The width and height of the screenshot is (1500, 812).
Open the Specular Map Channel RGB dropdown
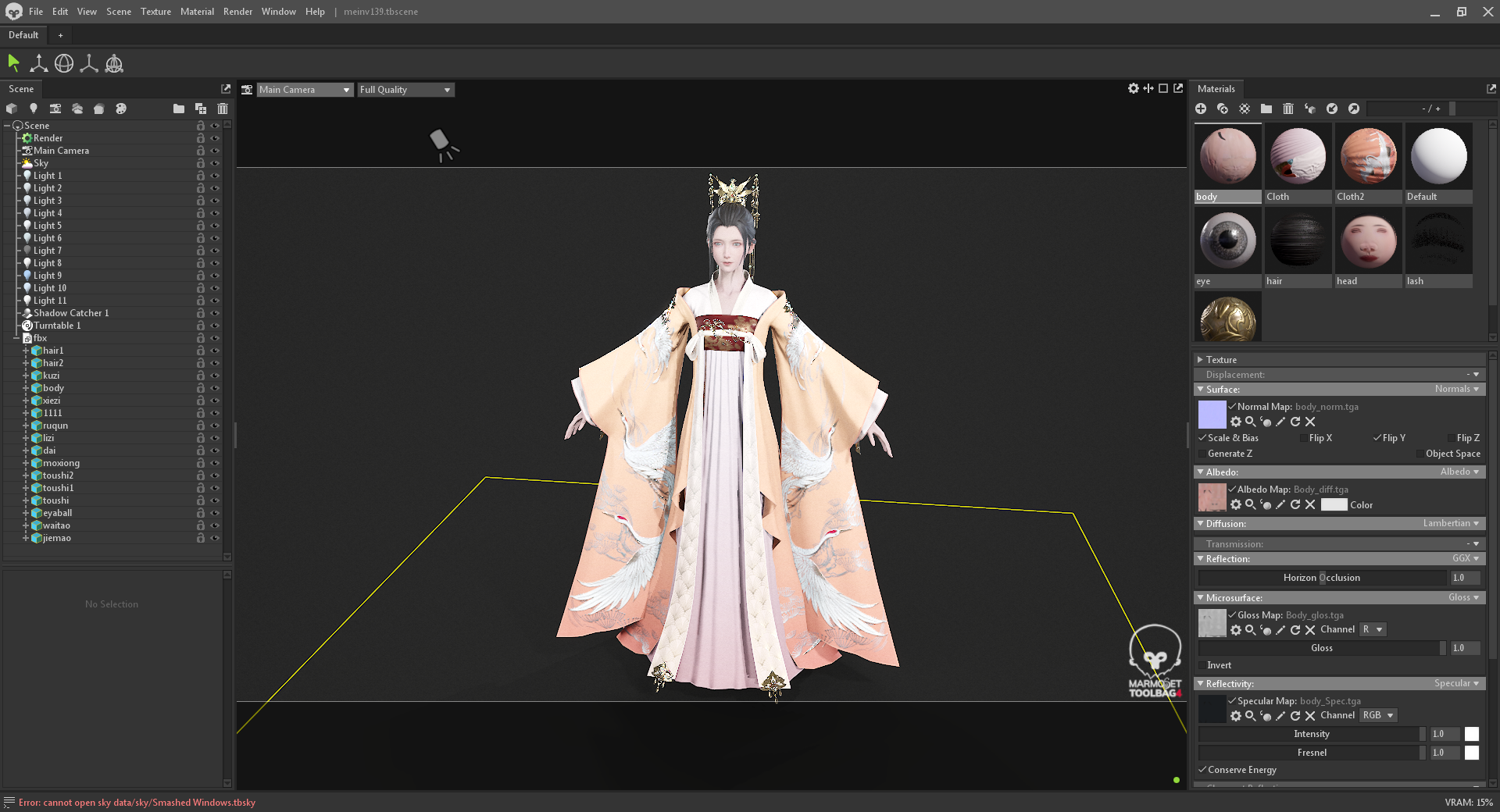(x=1379, y=715)
